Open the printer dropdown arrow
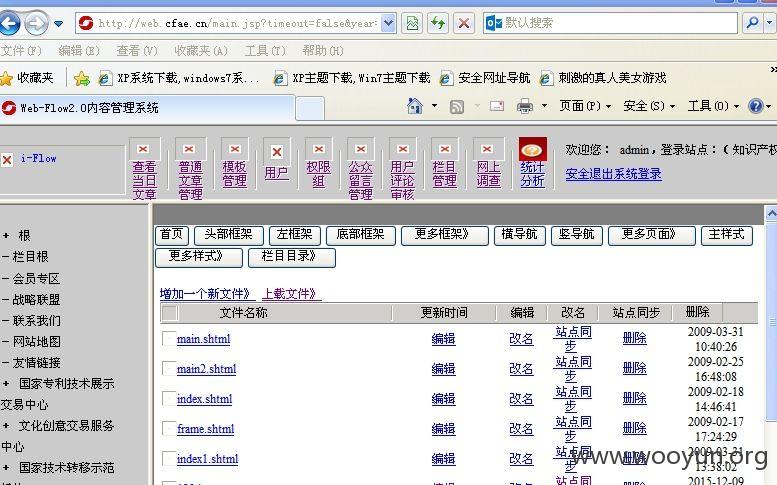This screenshot has width=777, height=485. 544,106
